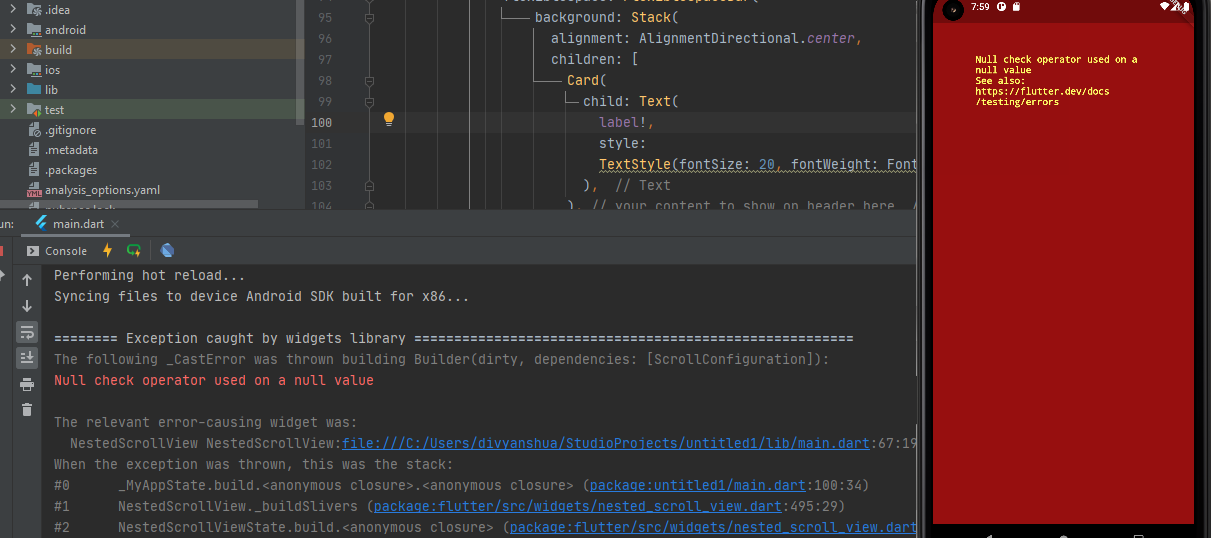
Task: Collapse the code fold marker at line 95
Action: (369, 18)
